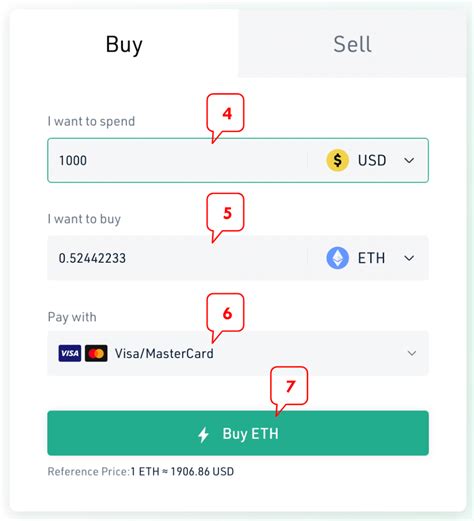This screenshot has height=521, width=474.
Task: Expand the USD currency chevron
Action: pos(409,160)
